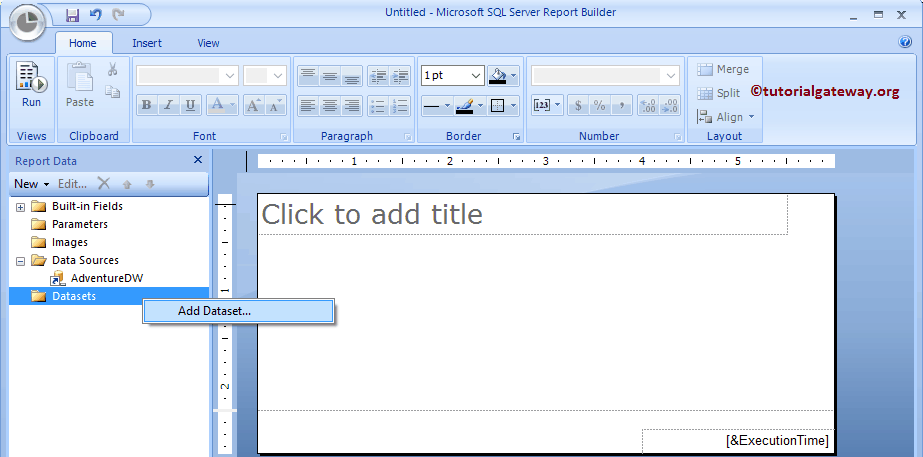Collapse the Data Sources folder
This screenshot has height=457, width=923.
20,261
